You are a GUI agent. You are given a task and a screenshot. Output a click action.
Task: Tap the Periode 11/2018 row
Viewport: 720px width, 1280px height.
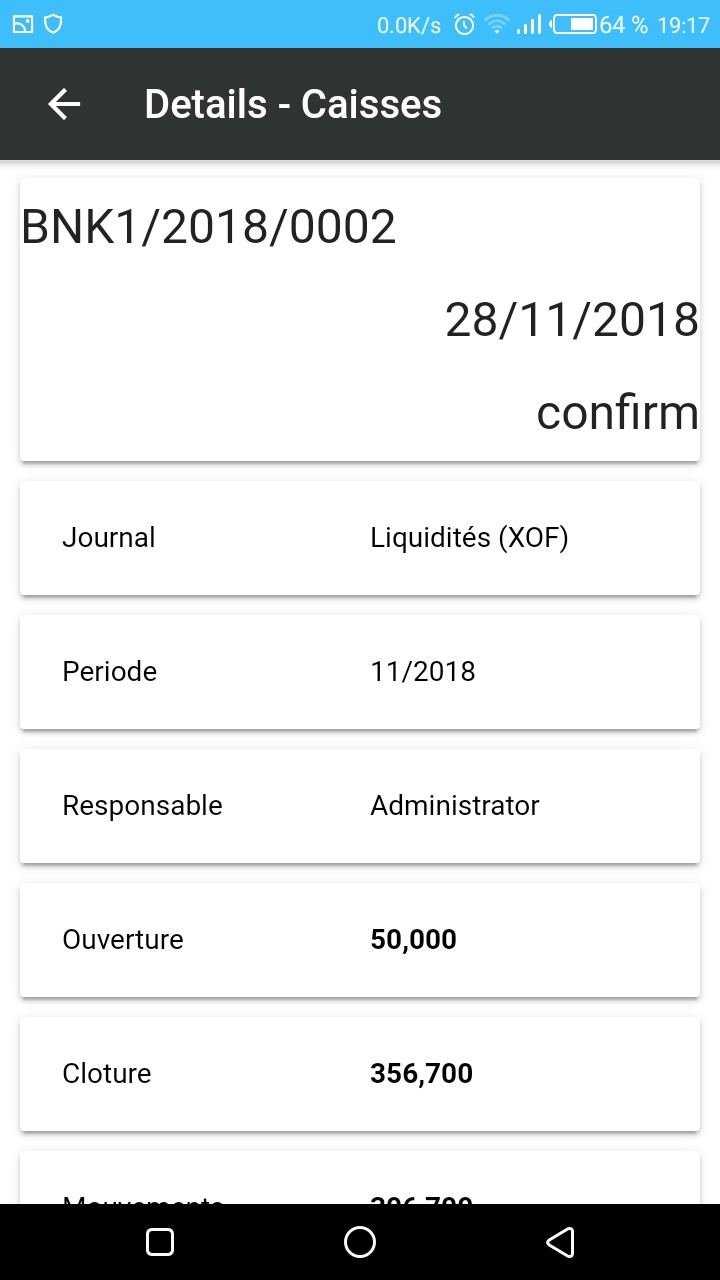(360, 672)
